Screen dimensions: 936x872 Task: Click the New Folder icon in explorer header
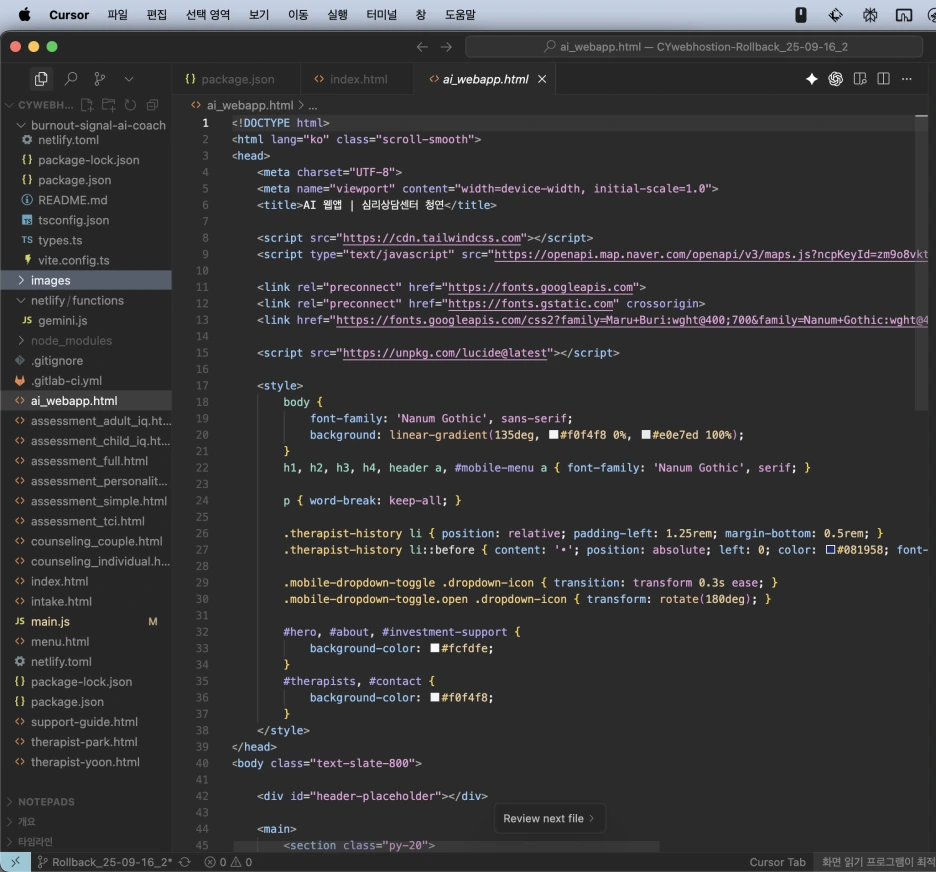point(108,105)
